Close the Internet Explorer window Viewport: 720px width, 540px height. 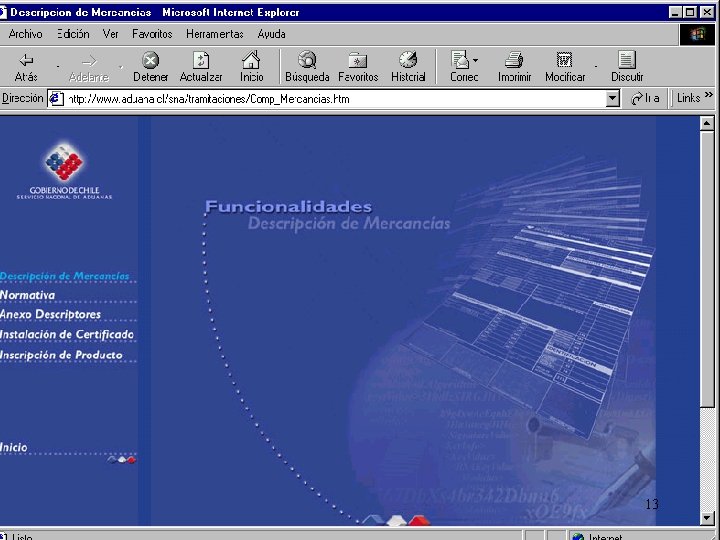point(707,12)
